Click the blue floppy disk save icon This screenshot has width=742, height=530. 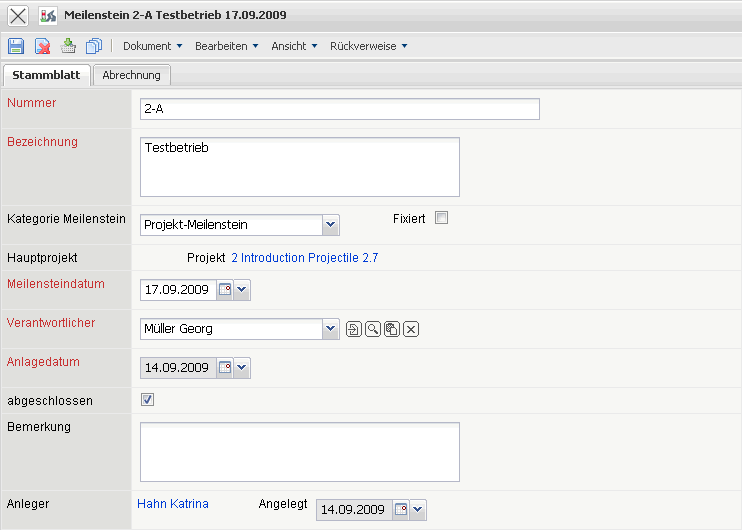click(x=16, y=46)
